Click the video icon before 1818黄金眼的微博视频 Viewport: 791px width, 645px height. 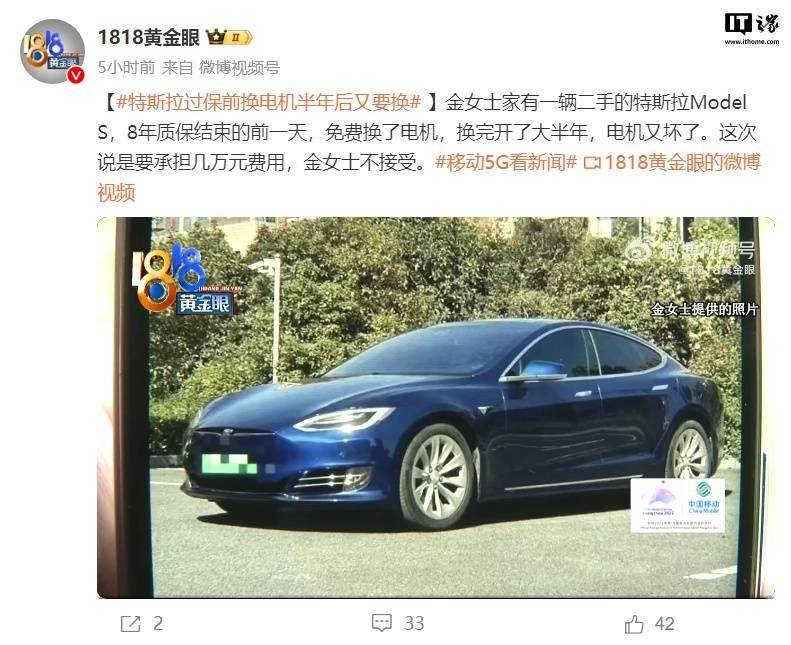[592, 163]
